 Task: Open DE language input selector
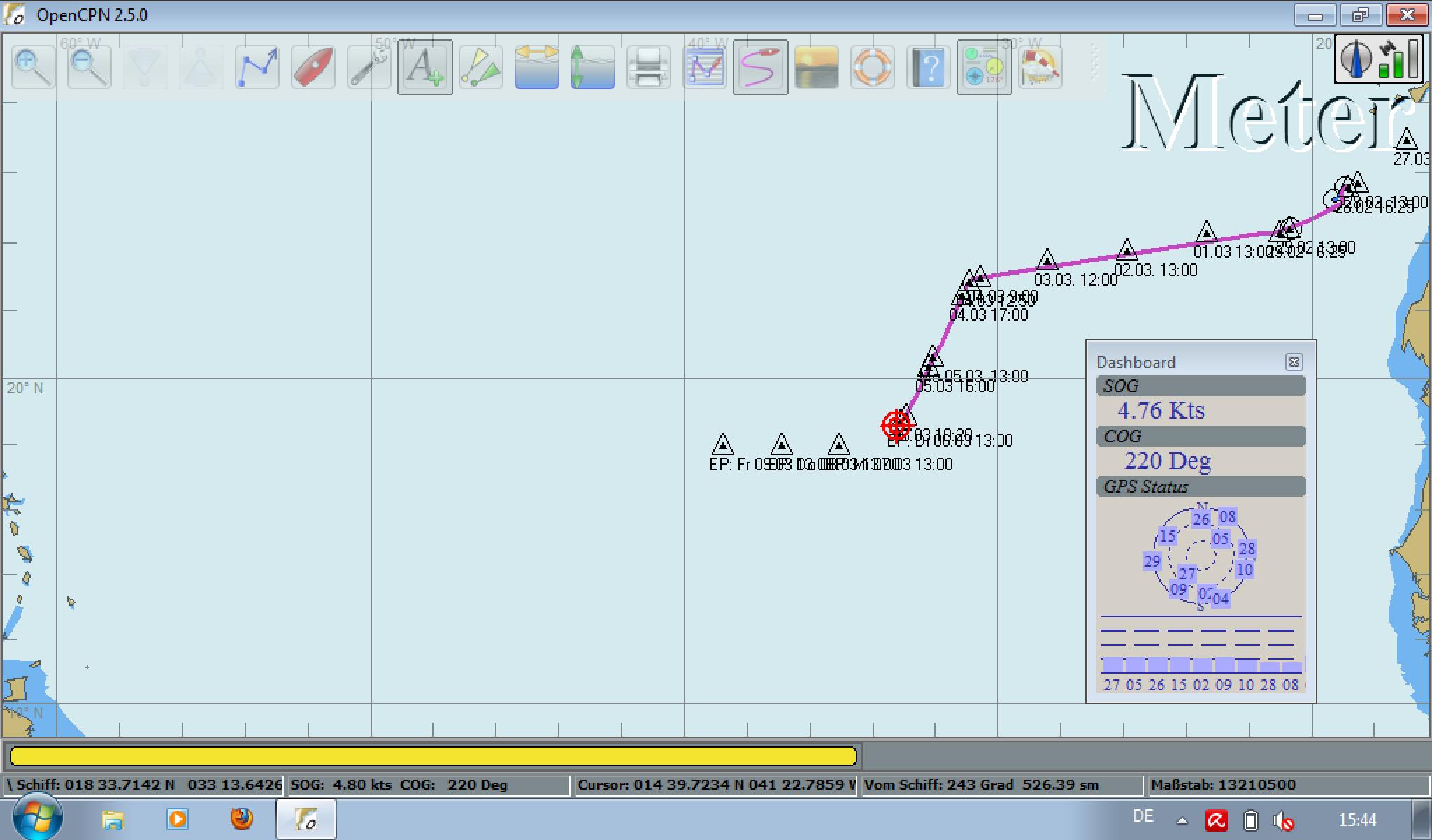[x=1143, y=816]
